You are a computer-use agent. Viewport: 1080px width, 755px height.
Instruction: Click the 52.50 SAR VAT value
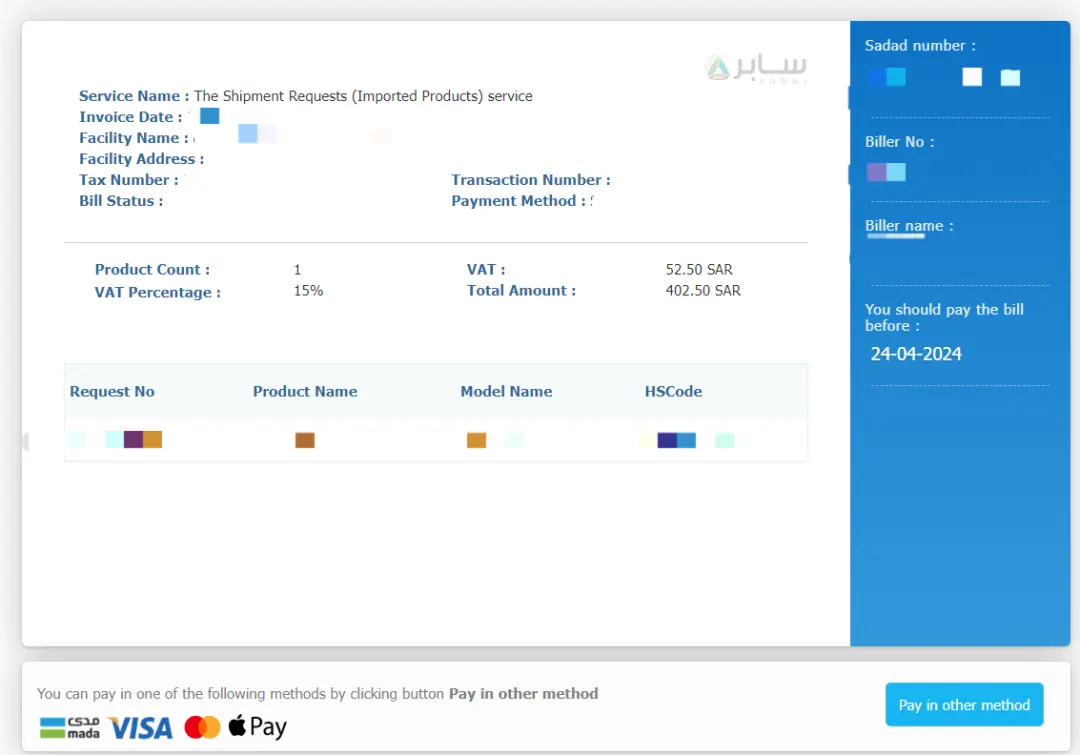(x=699, y=269)
